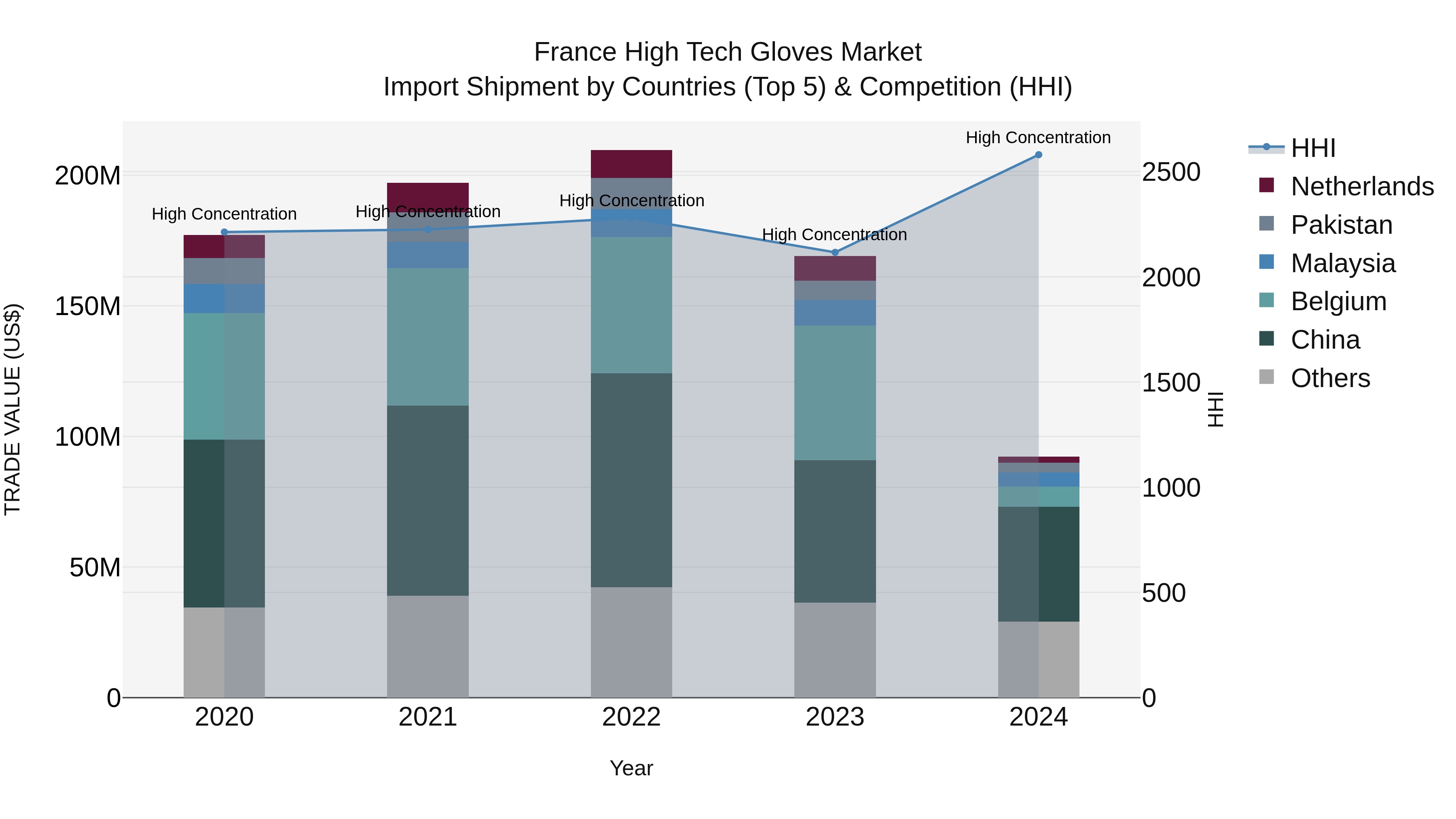Select the Belgium segment of 2020 bar

224,377
